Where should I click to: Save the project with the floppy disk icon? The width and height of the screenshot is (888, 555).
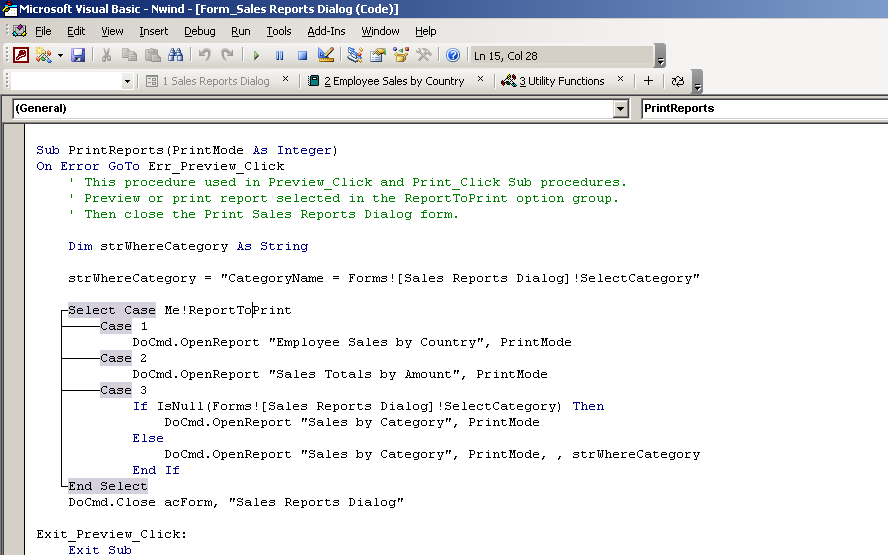(x=78, y=55)
